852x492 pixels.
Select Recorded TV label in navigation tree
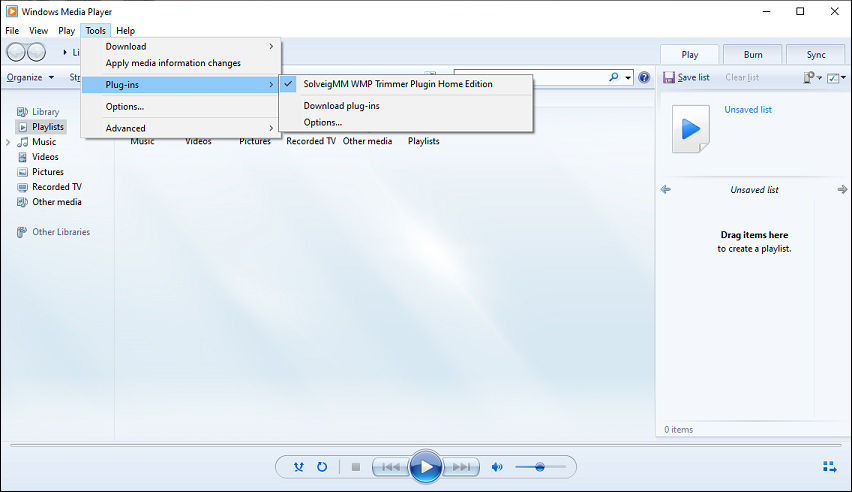tap(57, 186)
